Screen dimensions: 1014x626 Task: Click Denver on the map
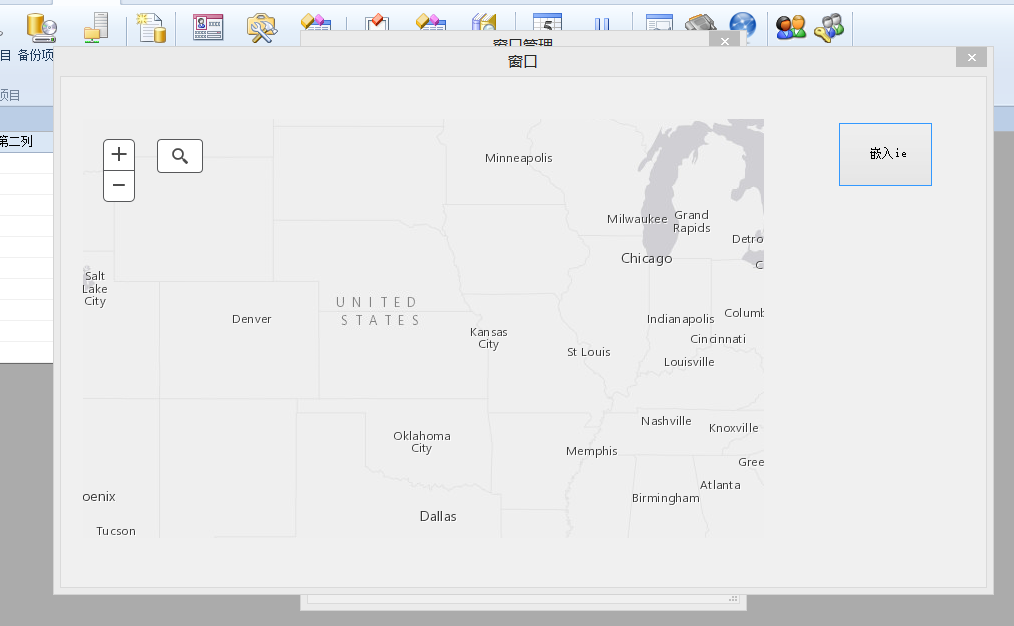[251, 319]
